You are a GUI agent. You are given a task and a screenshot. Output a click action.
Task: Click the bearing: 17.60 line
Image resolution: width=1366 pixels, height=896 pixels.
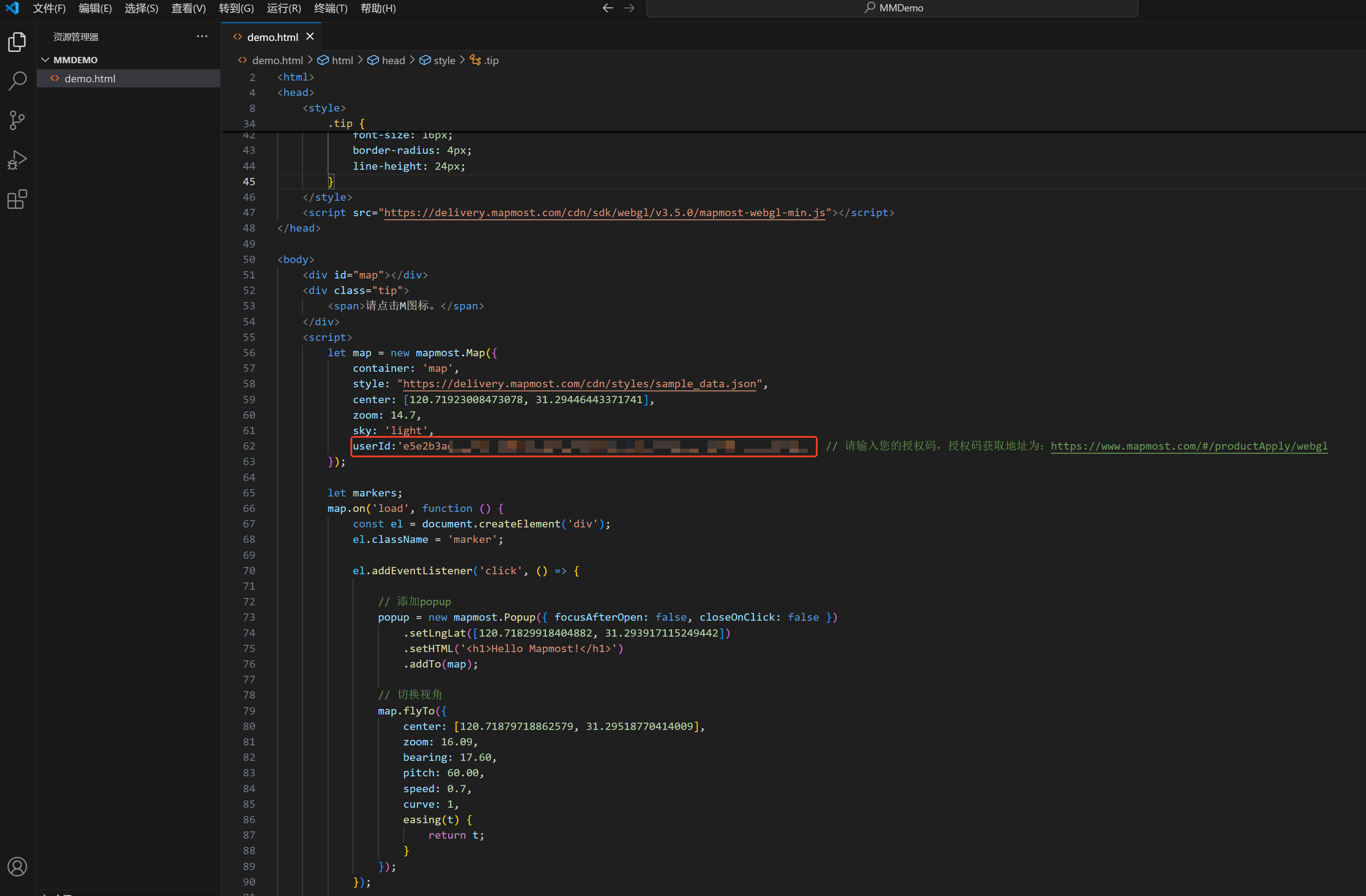[x=450, y=758]
